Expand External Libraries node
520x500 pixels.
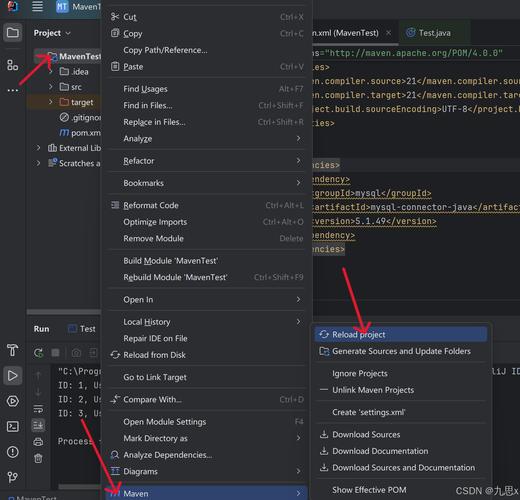38,148
